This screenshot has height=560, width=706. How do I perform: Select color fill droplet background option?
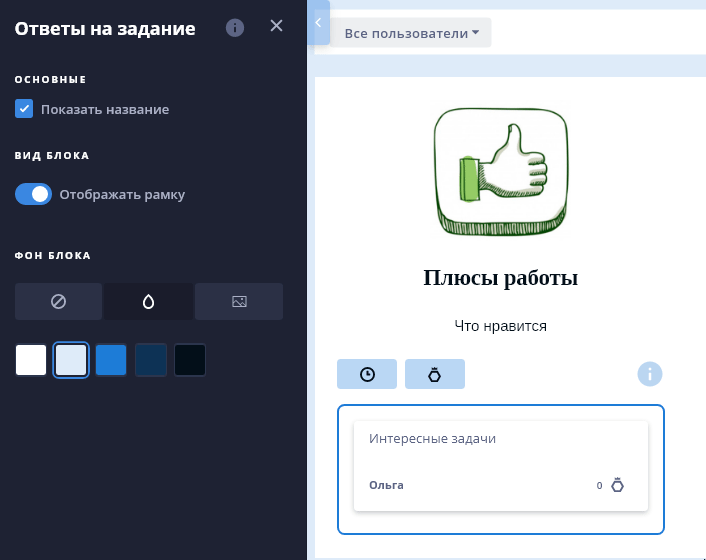pos(149,301)
